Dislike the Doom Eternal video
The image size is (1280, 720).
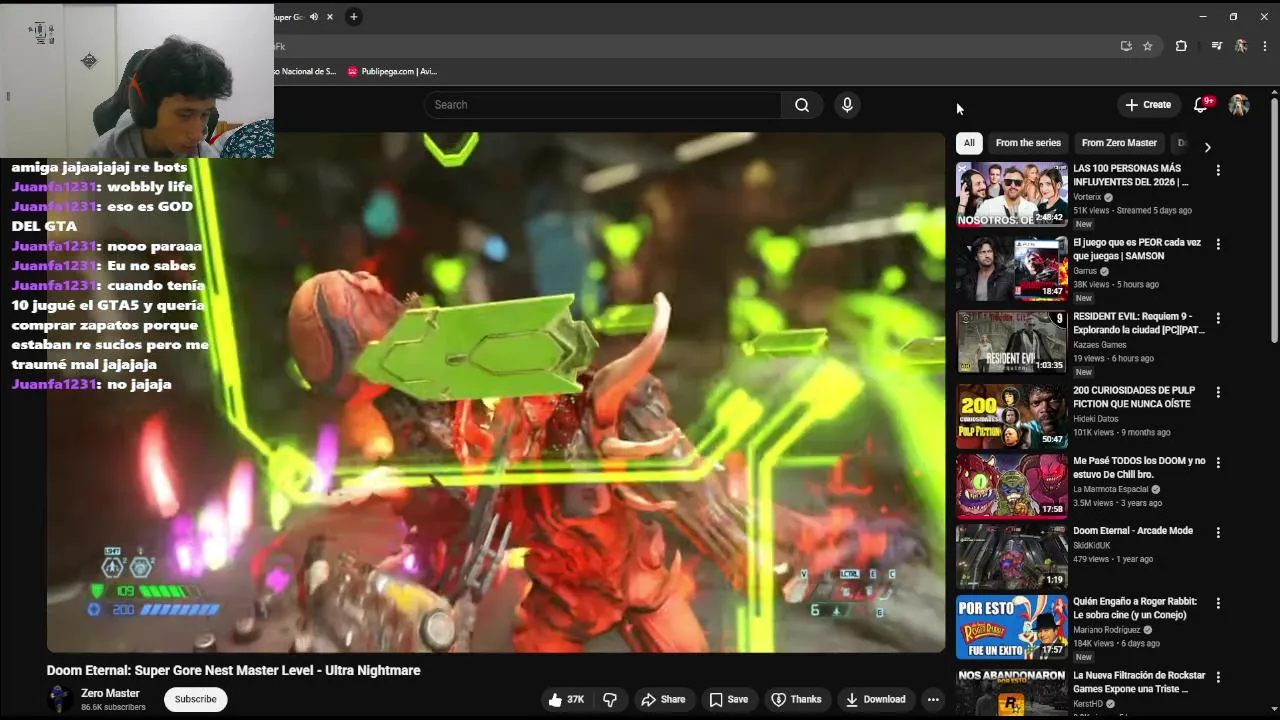(x=610, y=700)
